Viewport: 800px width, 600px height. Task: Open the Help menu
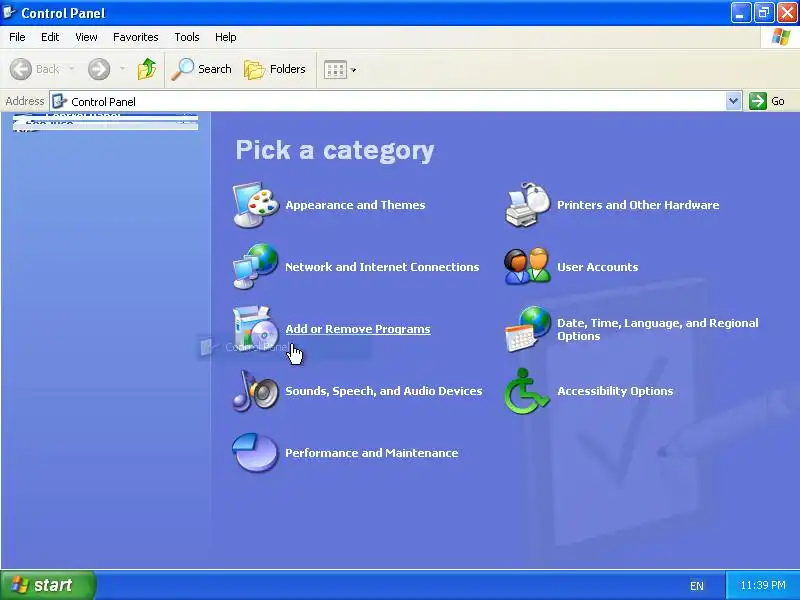click(226, 37)
